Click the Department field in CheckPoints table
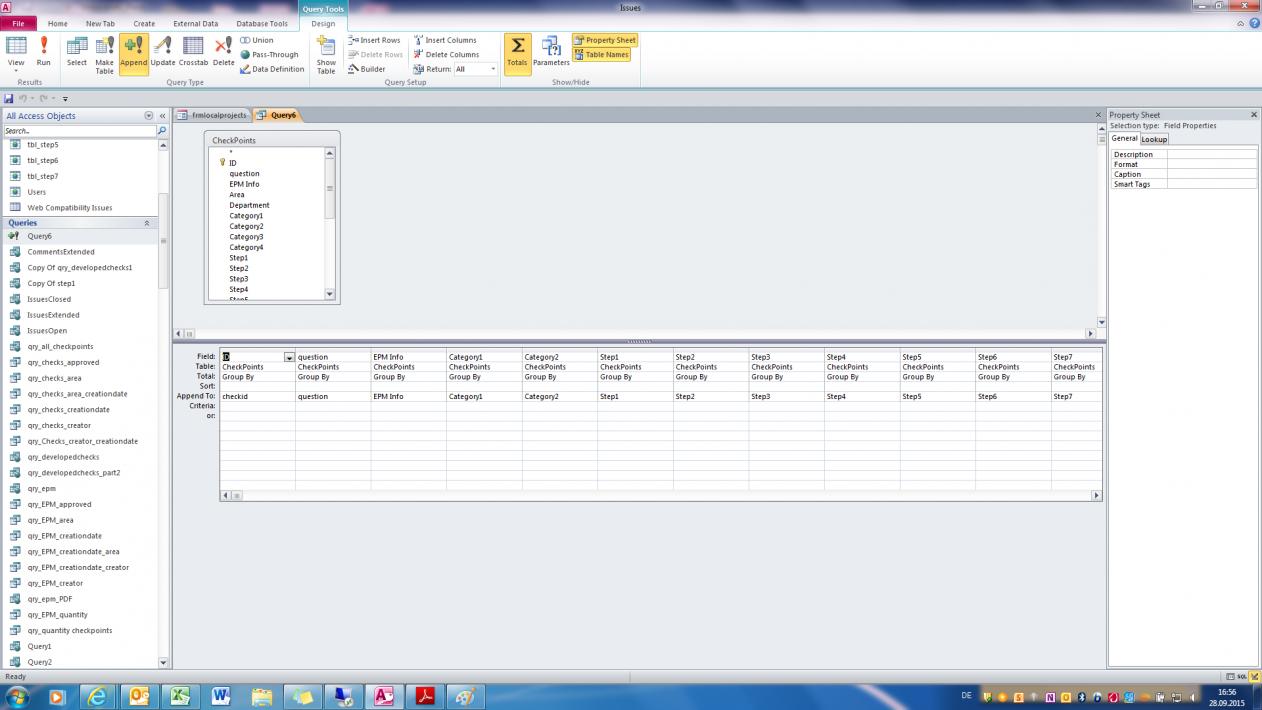This screenshot has height=710, width=1262. (x=249, y=205)
